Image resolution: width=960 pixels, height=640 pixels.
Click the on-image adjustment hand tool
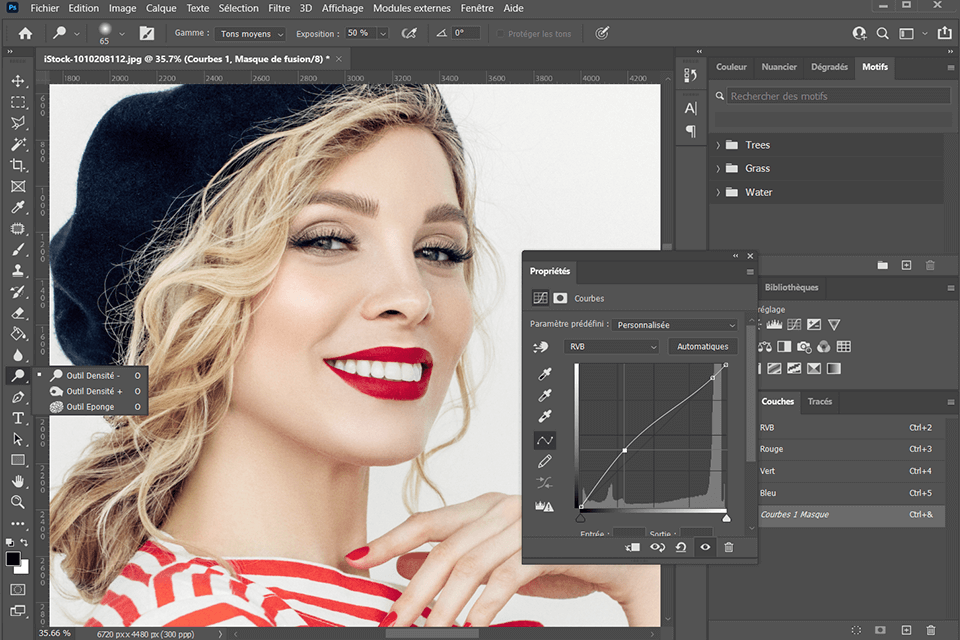(541, 347)
